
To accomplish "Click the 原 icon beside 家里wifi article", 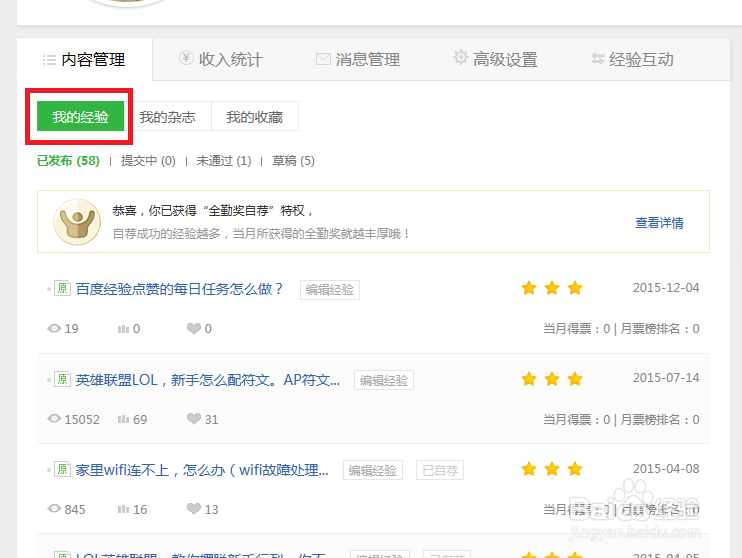I will (x=62, y=469).
